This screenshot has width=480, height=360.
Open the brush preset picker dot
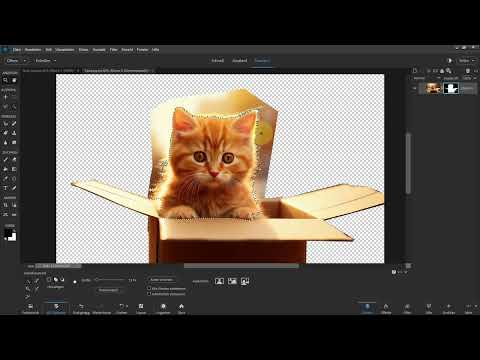click(75, 282)
